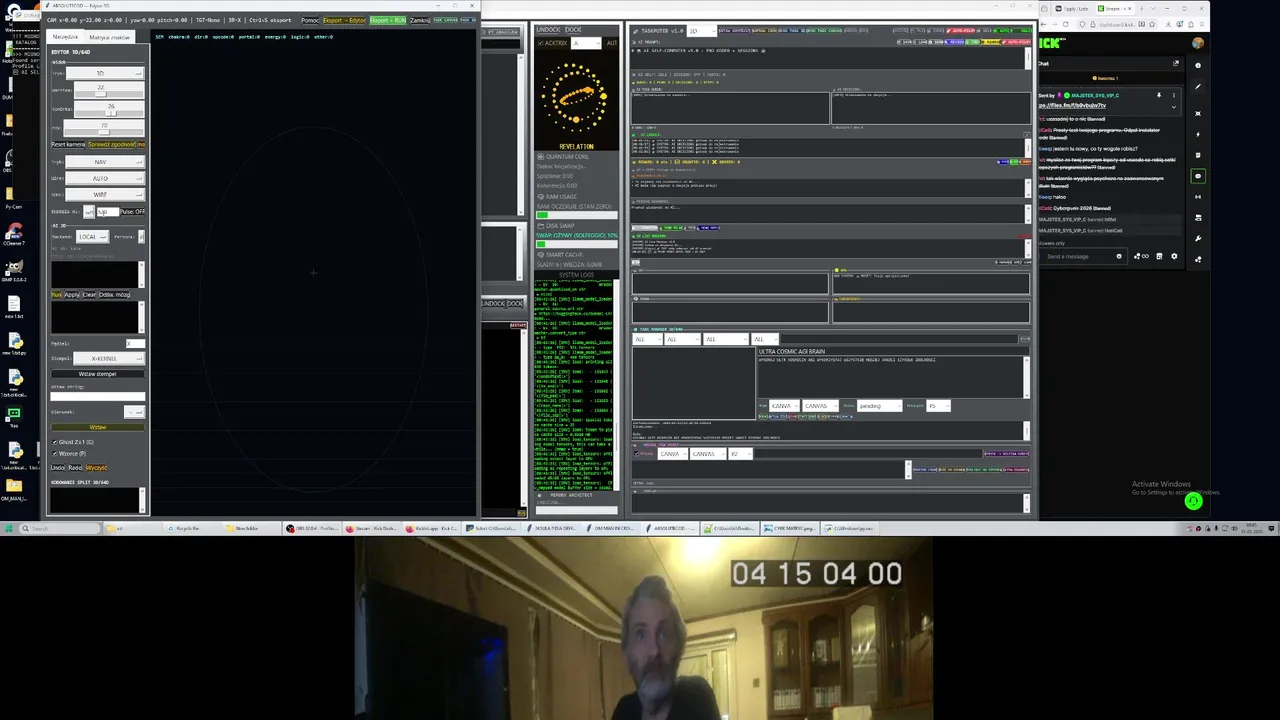
Task: Click the Pędzel input field
Action: coord(135,343)
